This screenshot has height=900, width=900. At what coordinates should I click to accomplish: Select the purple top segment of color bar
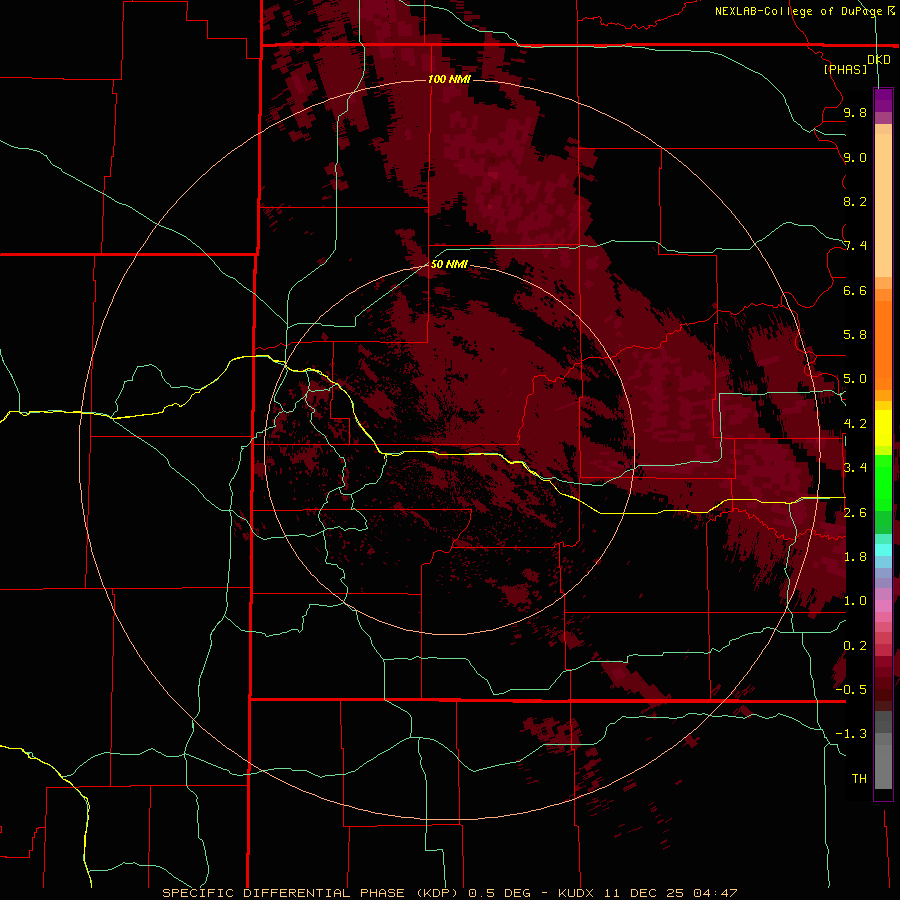click(883, 101)
